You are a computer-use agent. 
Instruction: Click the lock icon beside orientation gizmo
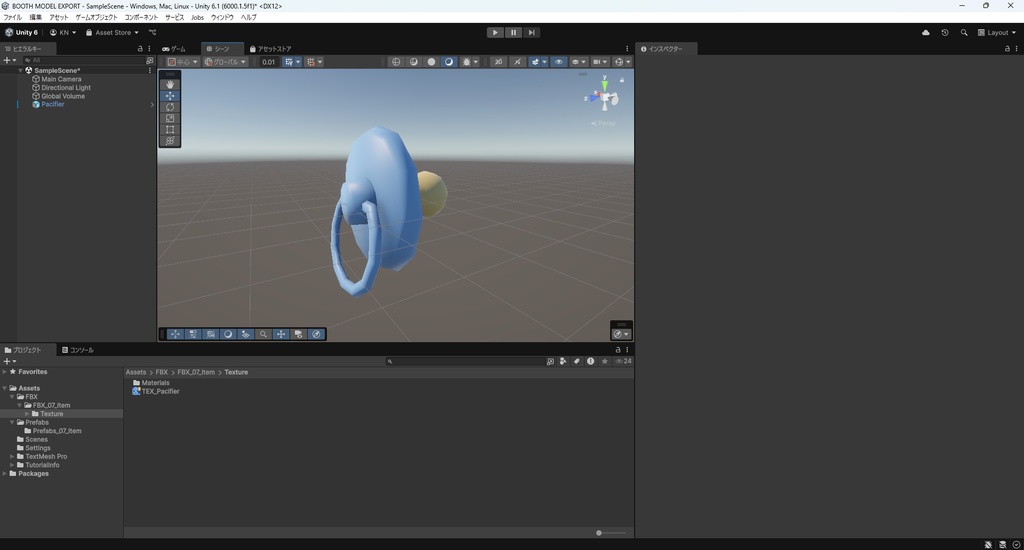(622, 80)
